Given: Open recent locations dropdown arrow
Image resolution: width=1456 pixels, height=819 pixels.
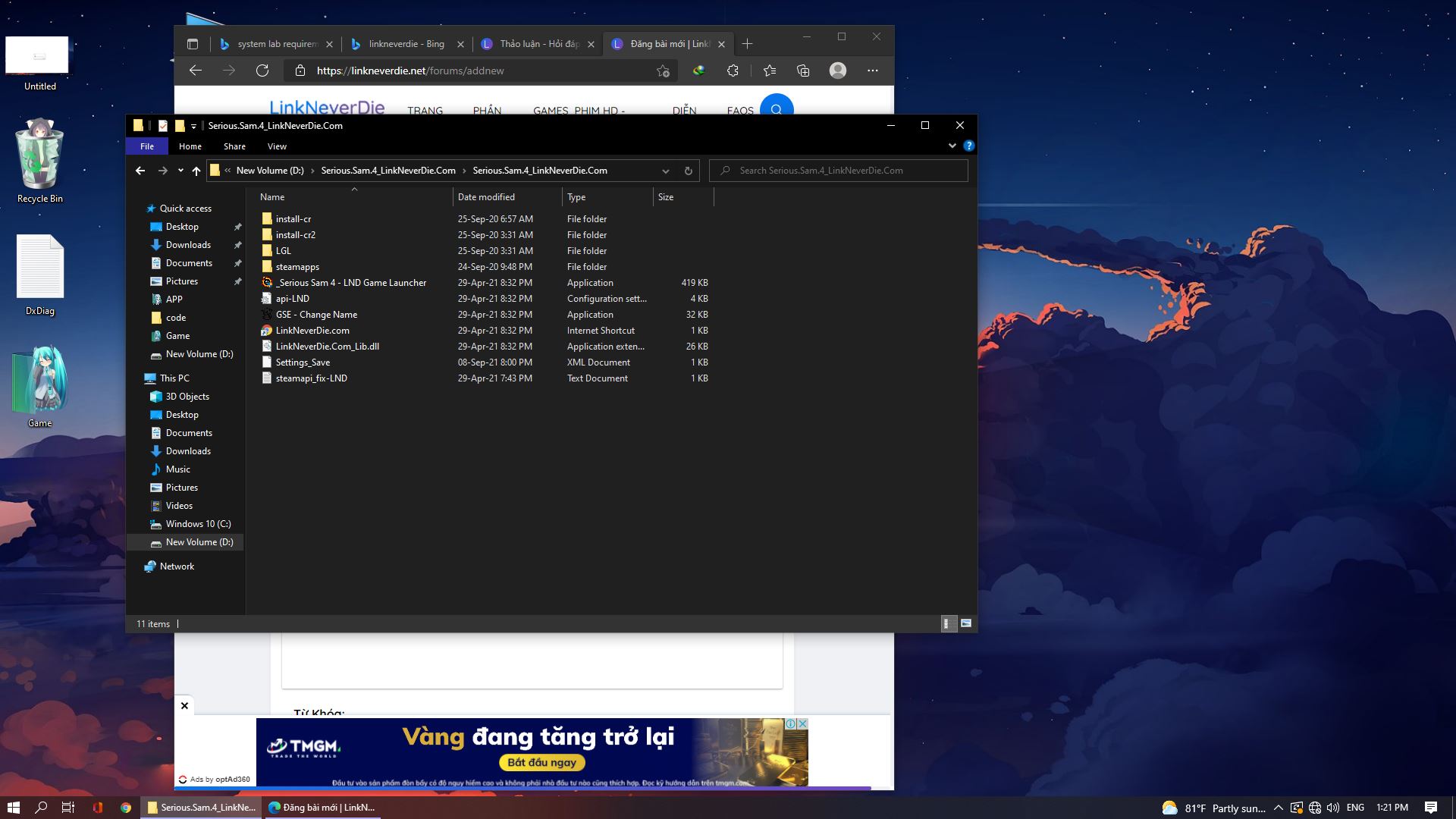Looking at the screenshot, I should [x=180, y=171].
